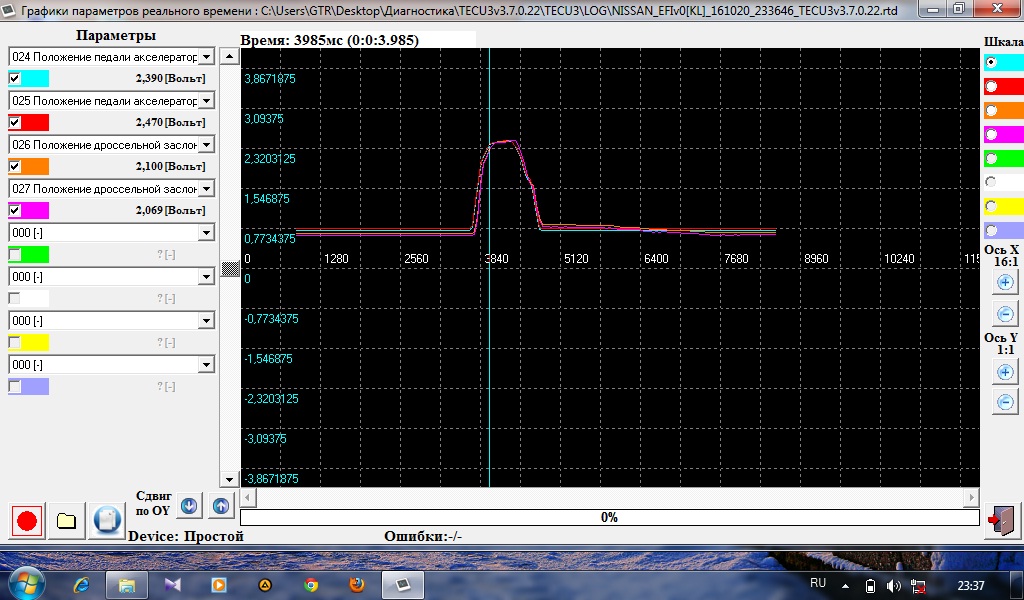Zoom out on the X axis
Image resolution: width=1024 pixels, height=600 pixels.
click(x=1005, y=314)
